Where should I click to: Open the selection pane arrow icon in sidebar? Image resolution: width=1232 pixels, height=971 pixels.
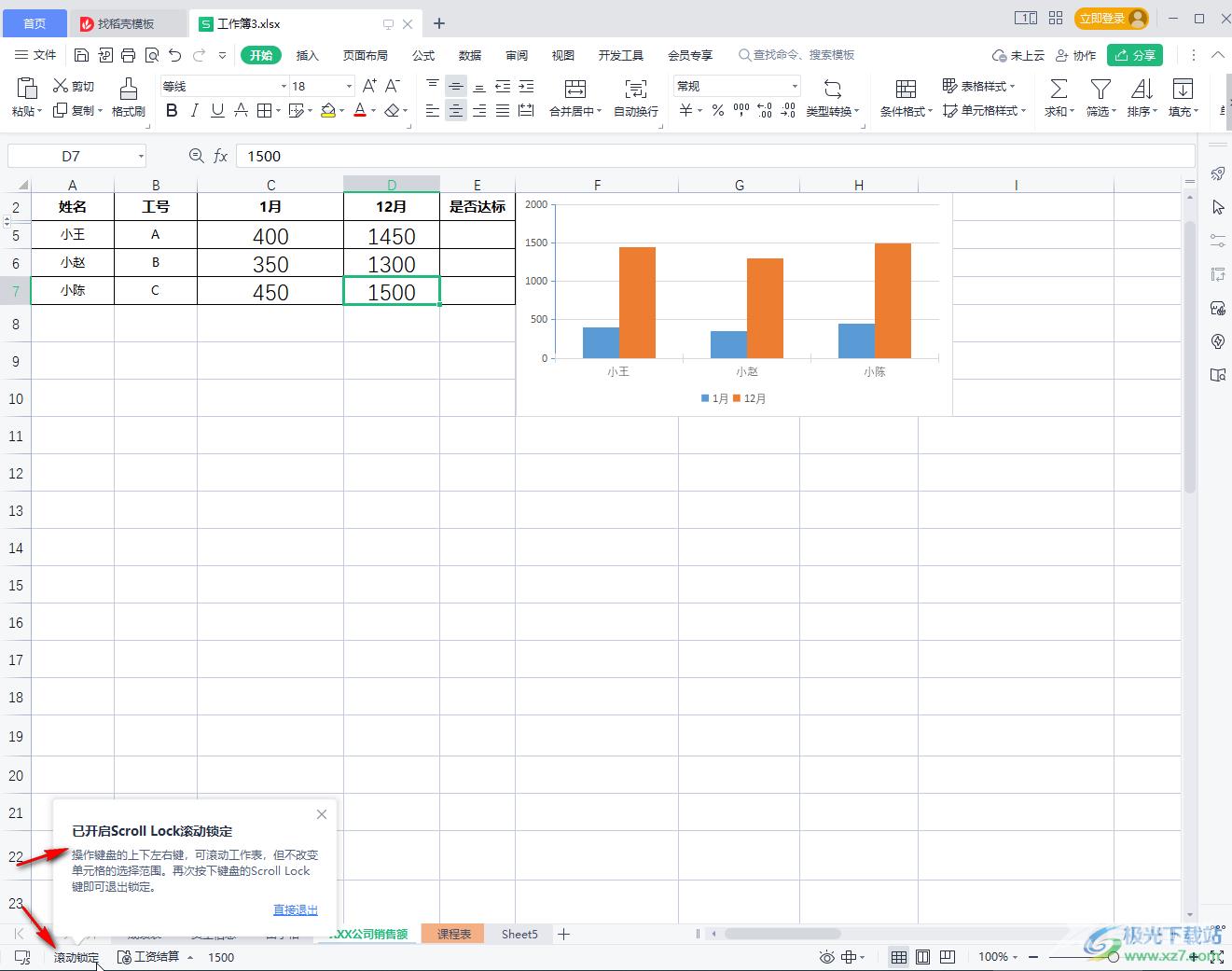(x=1218, y=207)
